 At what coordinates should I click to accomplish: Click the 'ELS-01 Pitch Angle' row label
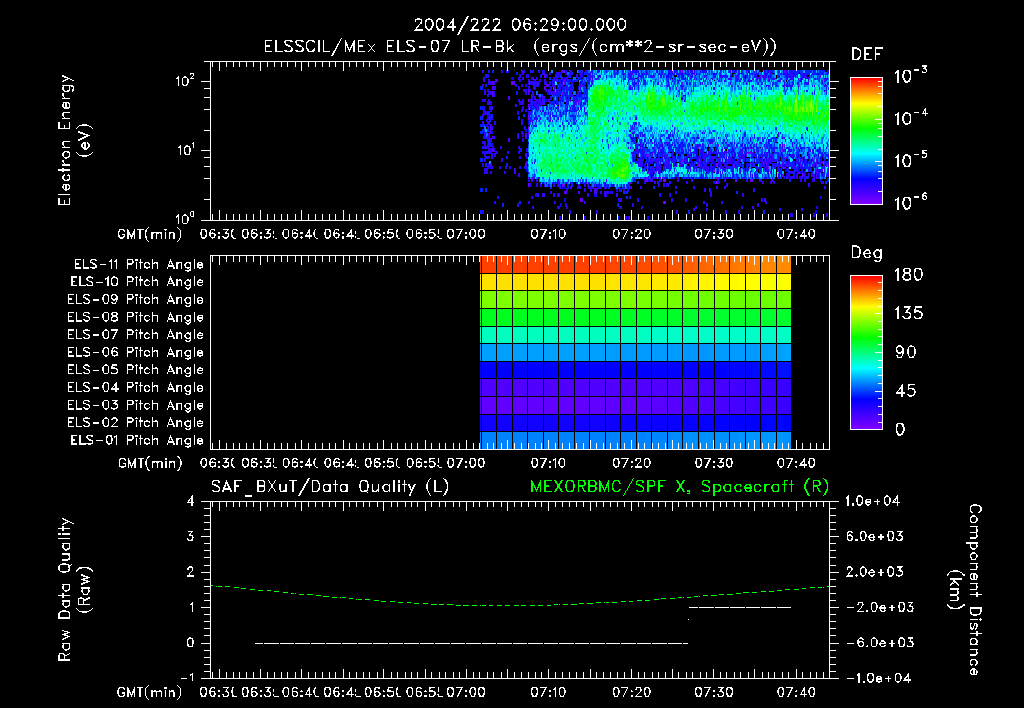coord(137,440)
